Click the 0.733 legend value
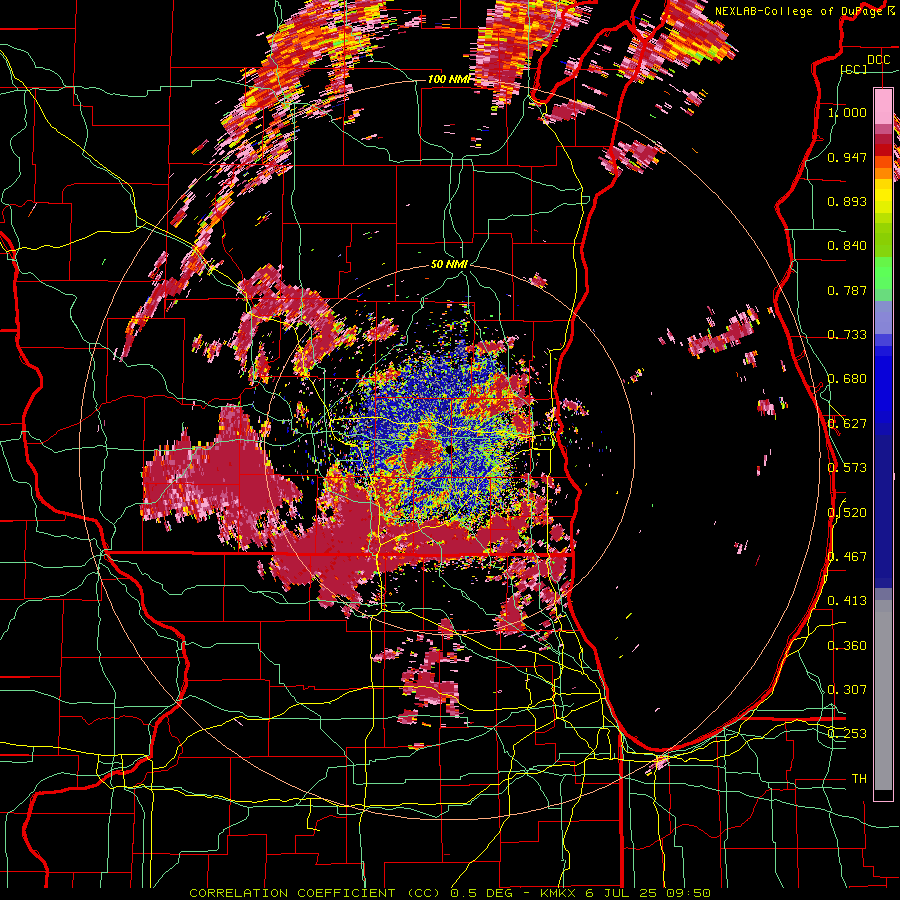Screen dimensions: 900x900 847,335
